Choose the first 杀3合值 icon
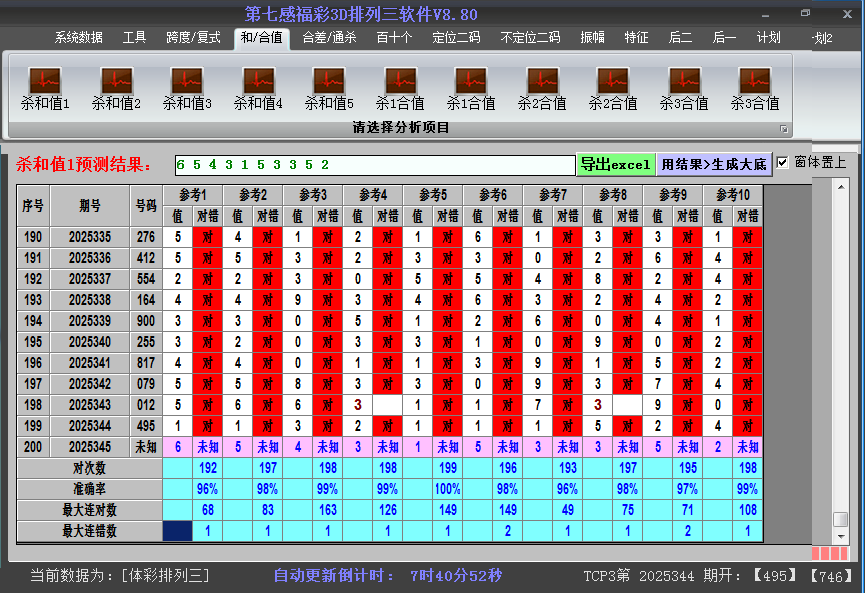 coord(684,81)
